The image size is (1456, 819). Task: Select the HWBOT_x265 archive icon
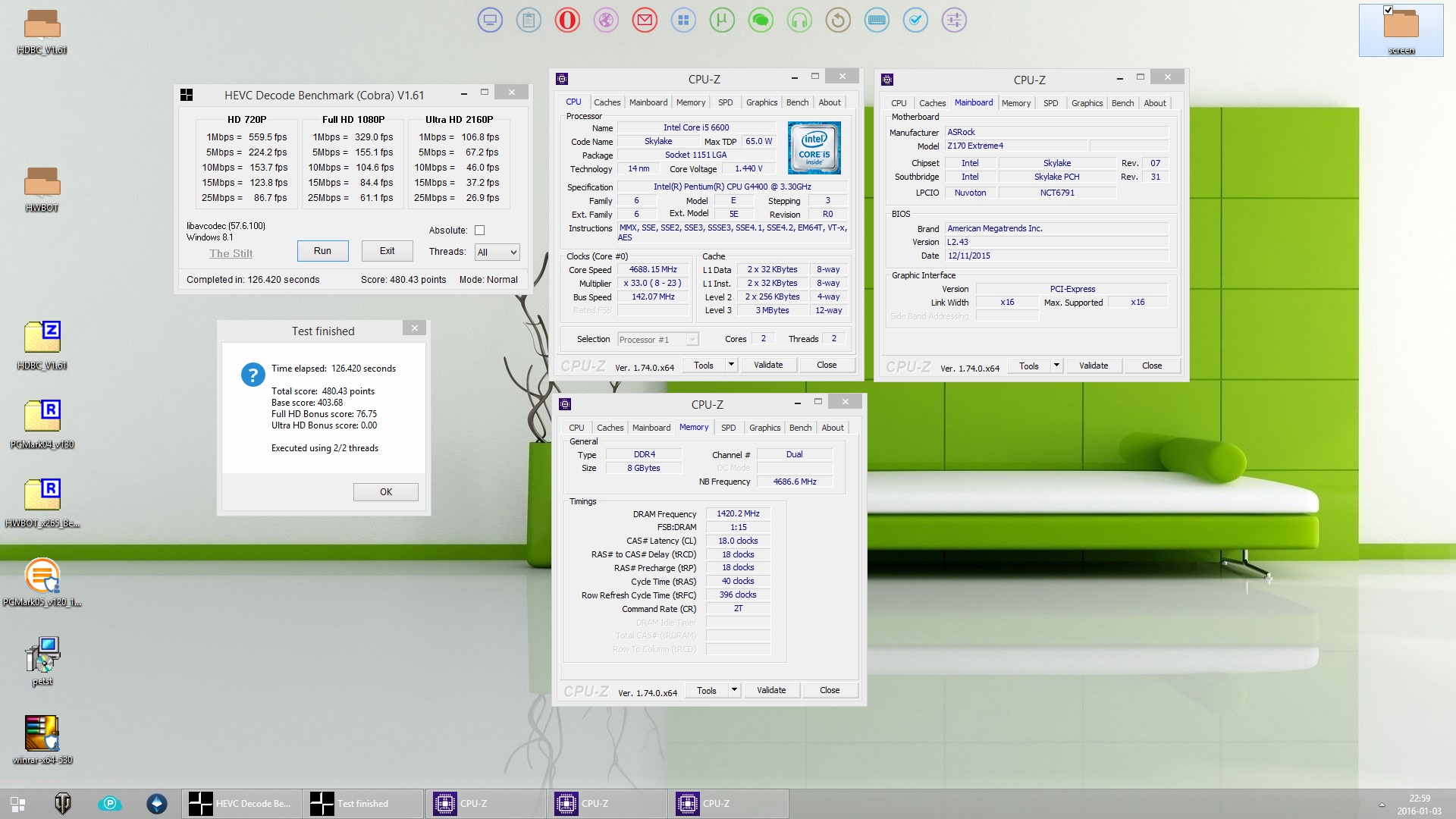coord(42,504)
